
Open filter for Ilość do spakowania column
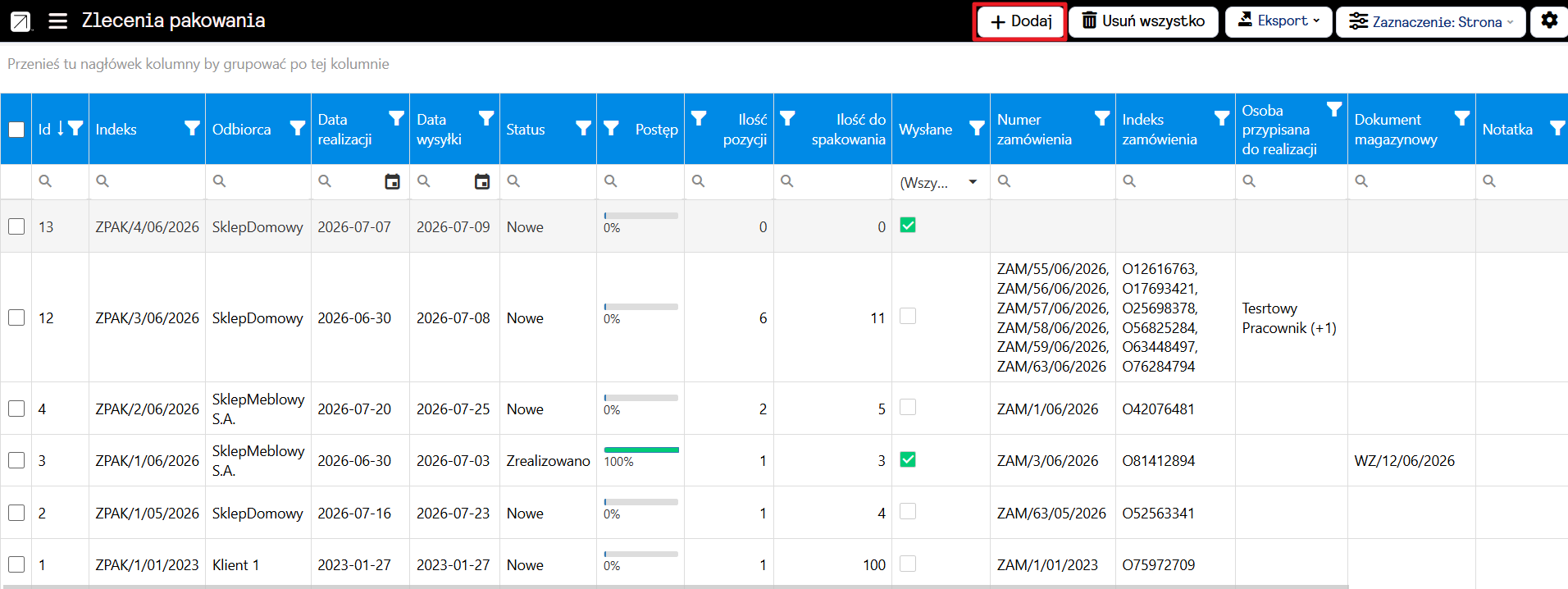pyautogui.click(x=787, y=119)
